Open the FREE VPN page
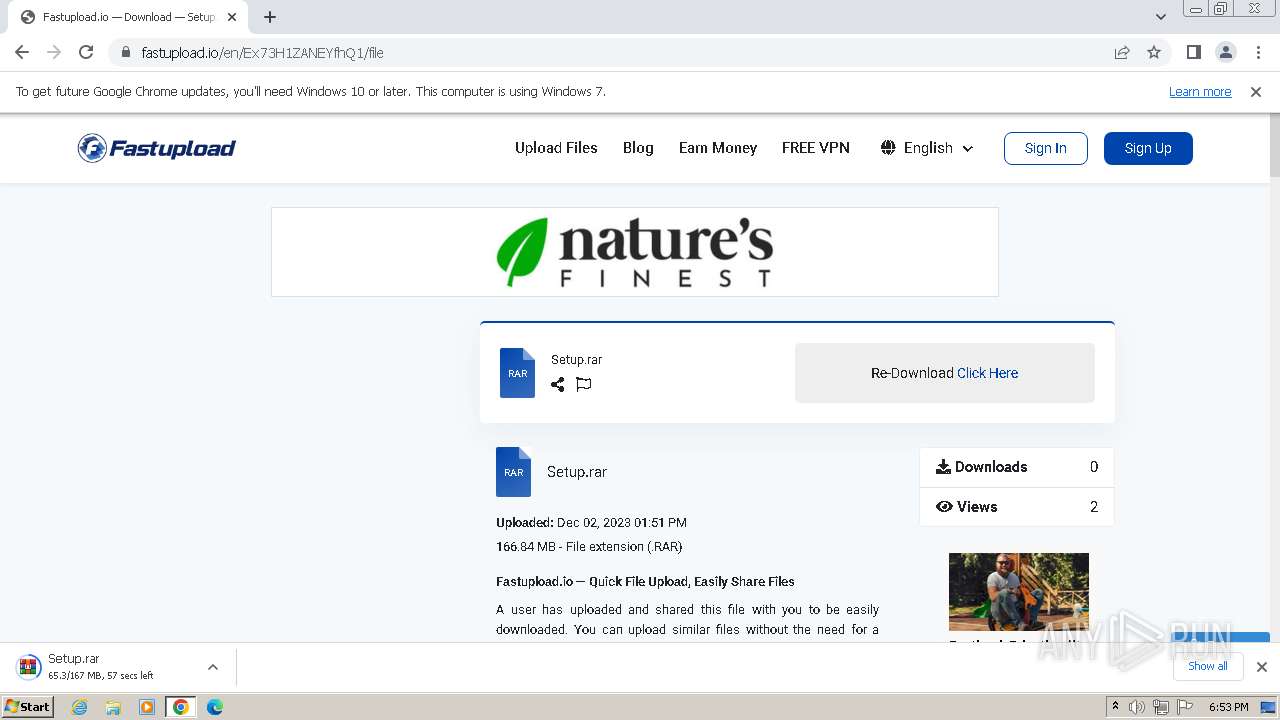This screenshot has width=1280, height=720. click(816, 147)
